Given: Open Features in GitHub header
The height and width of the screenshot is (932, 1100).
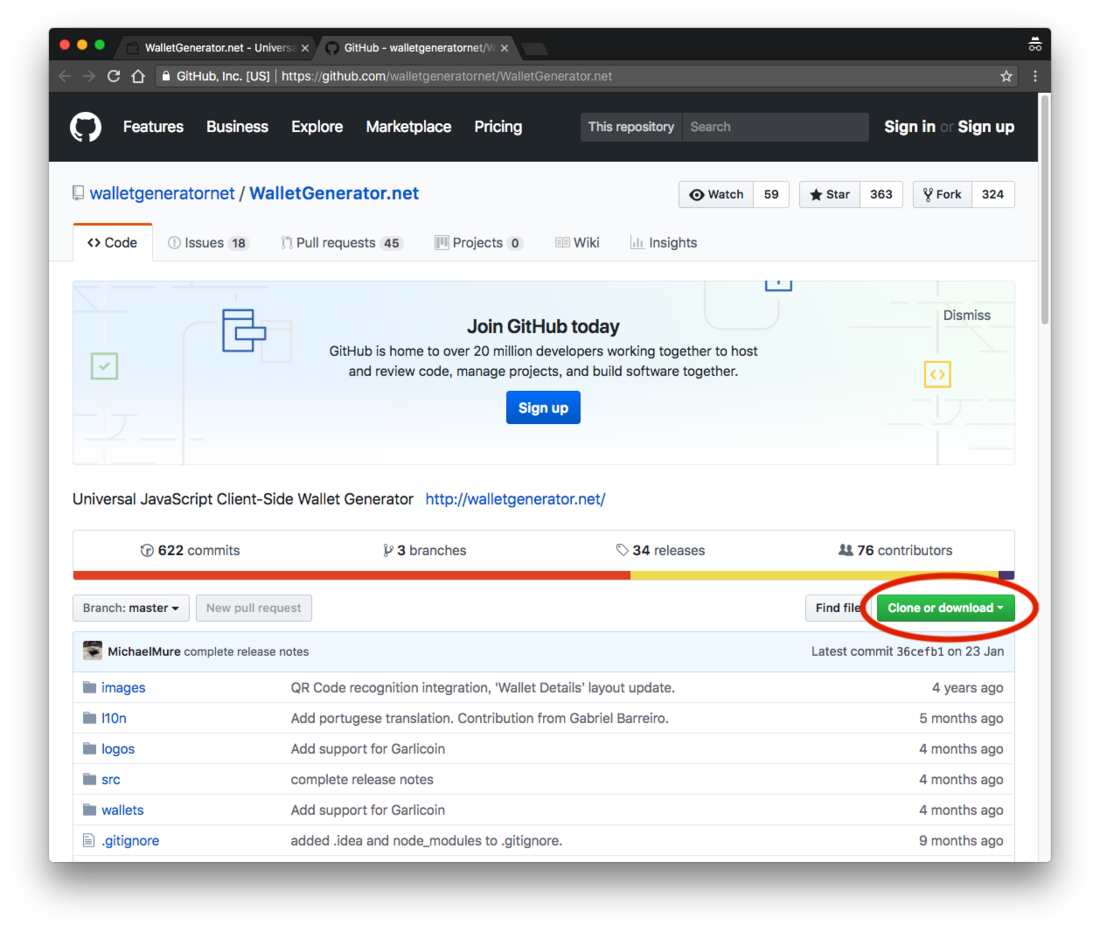Looking at the screenshot, I should [153, 127].
